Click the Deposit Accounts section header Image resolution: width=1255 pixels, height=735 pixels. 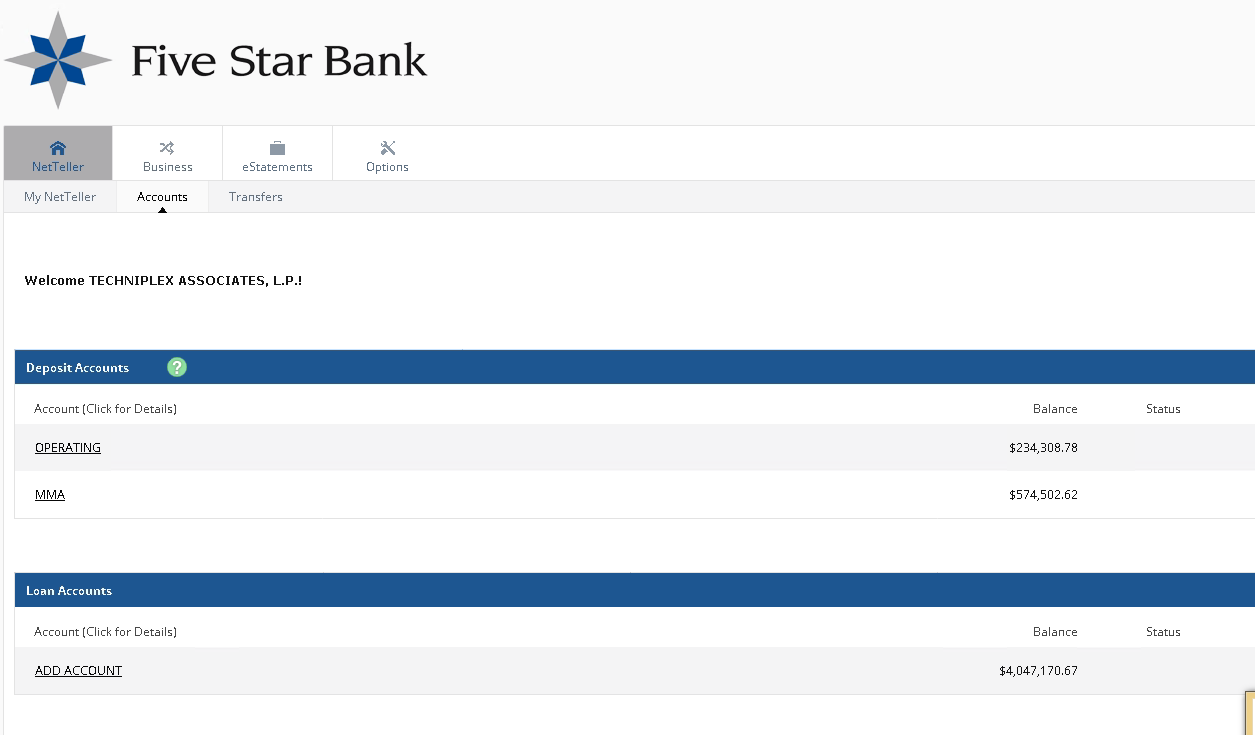(77, 368)
